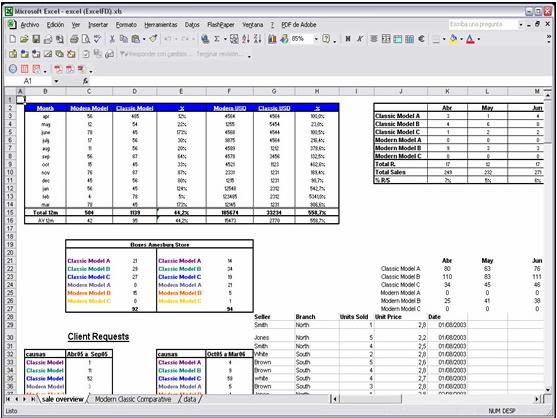Image resolution: width=557 pixels, height=418 pixels.
Task: Open the Name Box dropdown arrow
Action: (x=56, y=81)
